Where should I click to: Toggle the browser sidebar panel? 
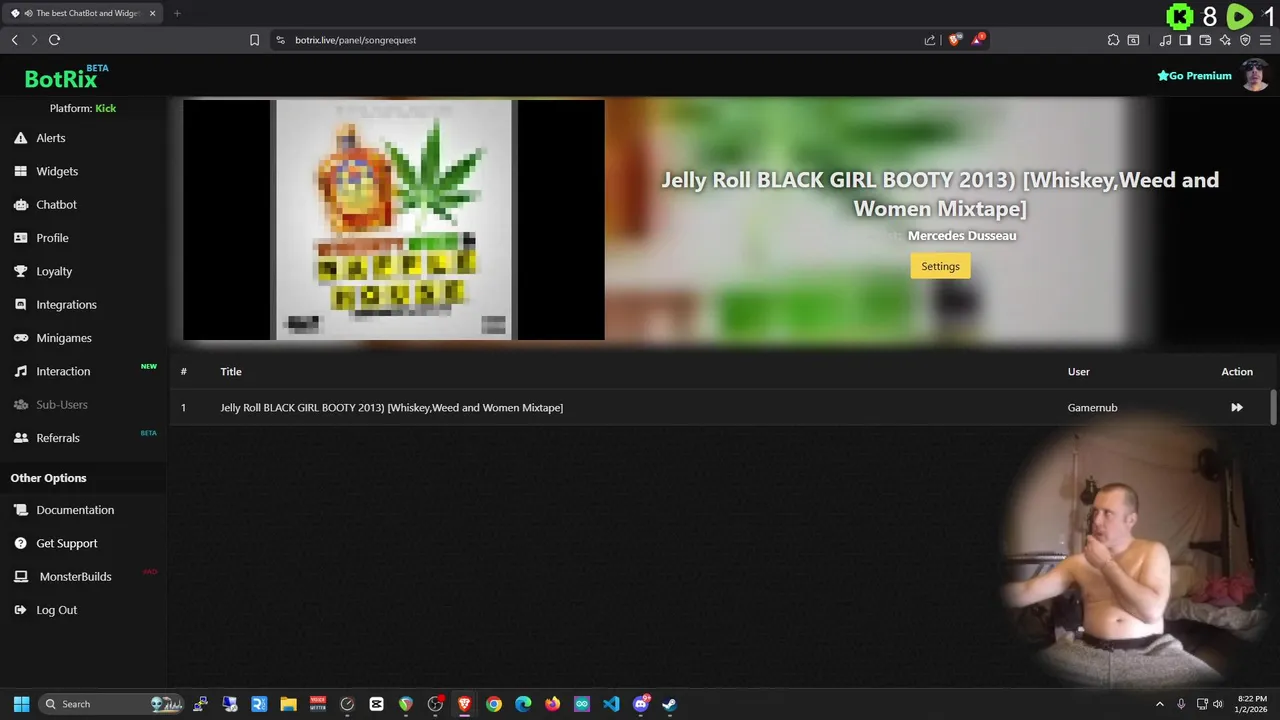[x=1185, y=40]
